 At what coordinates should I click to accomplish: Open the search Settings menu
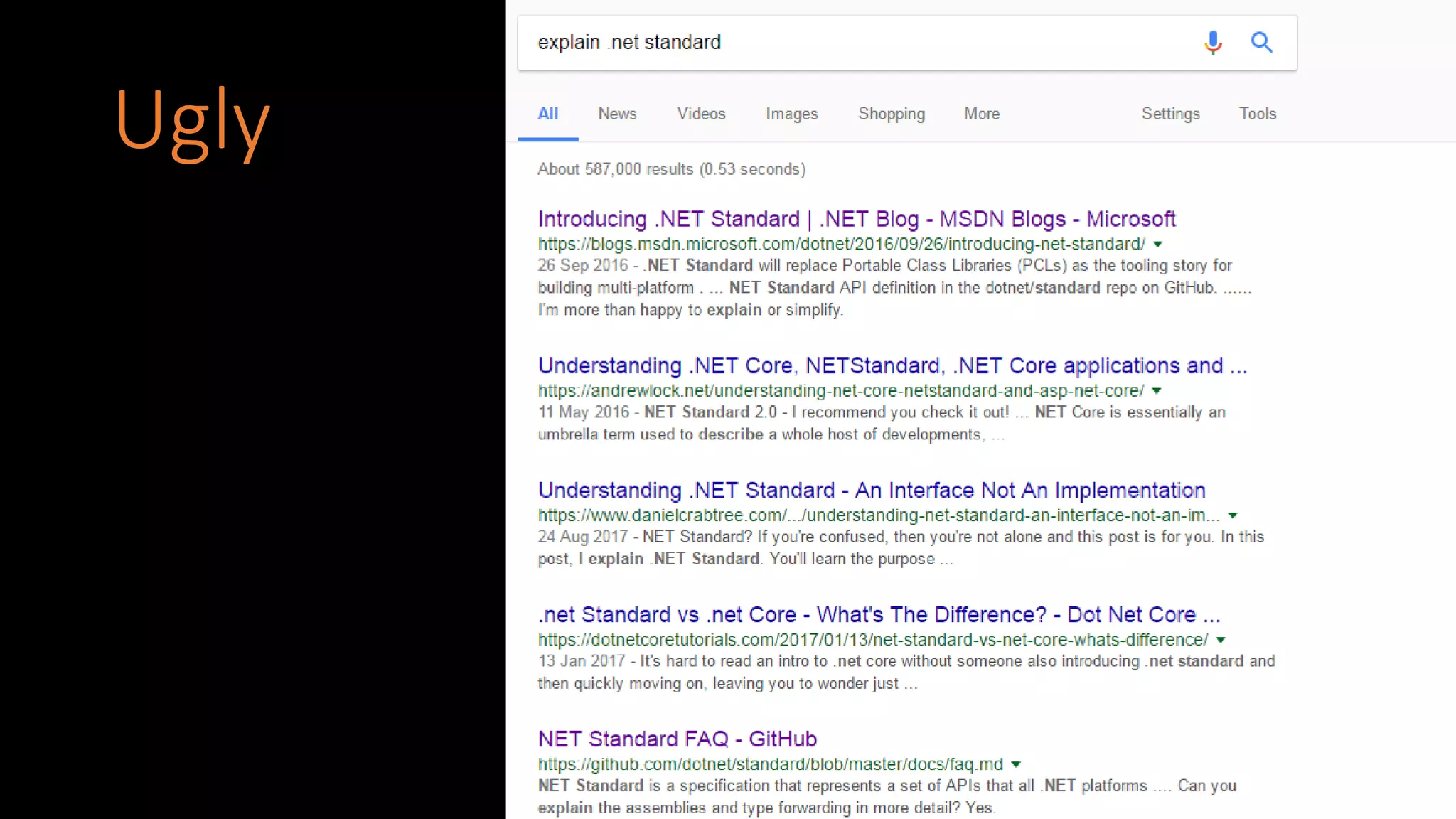click(x=1170, y=114)
